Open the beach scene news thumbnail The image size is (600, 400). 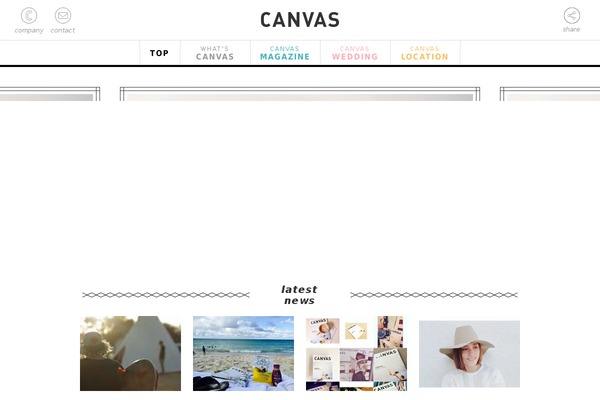(243, 353)
